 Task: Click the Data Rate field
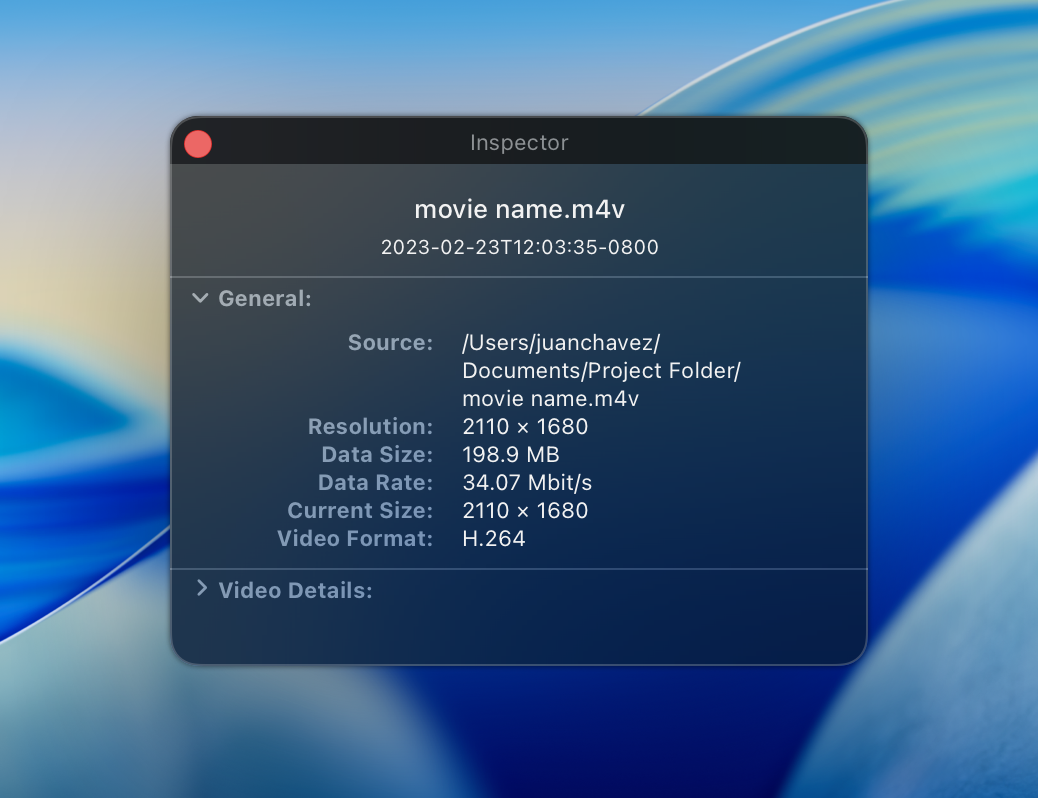[527, 482]
